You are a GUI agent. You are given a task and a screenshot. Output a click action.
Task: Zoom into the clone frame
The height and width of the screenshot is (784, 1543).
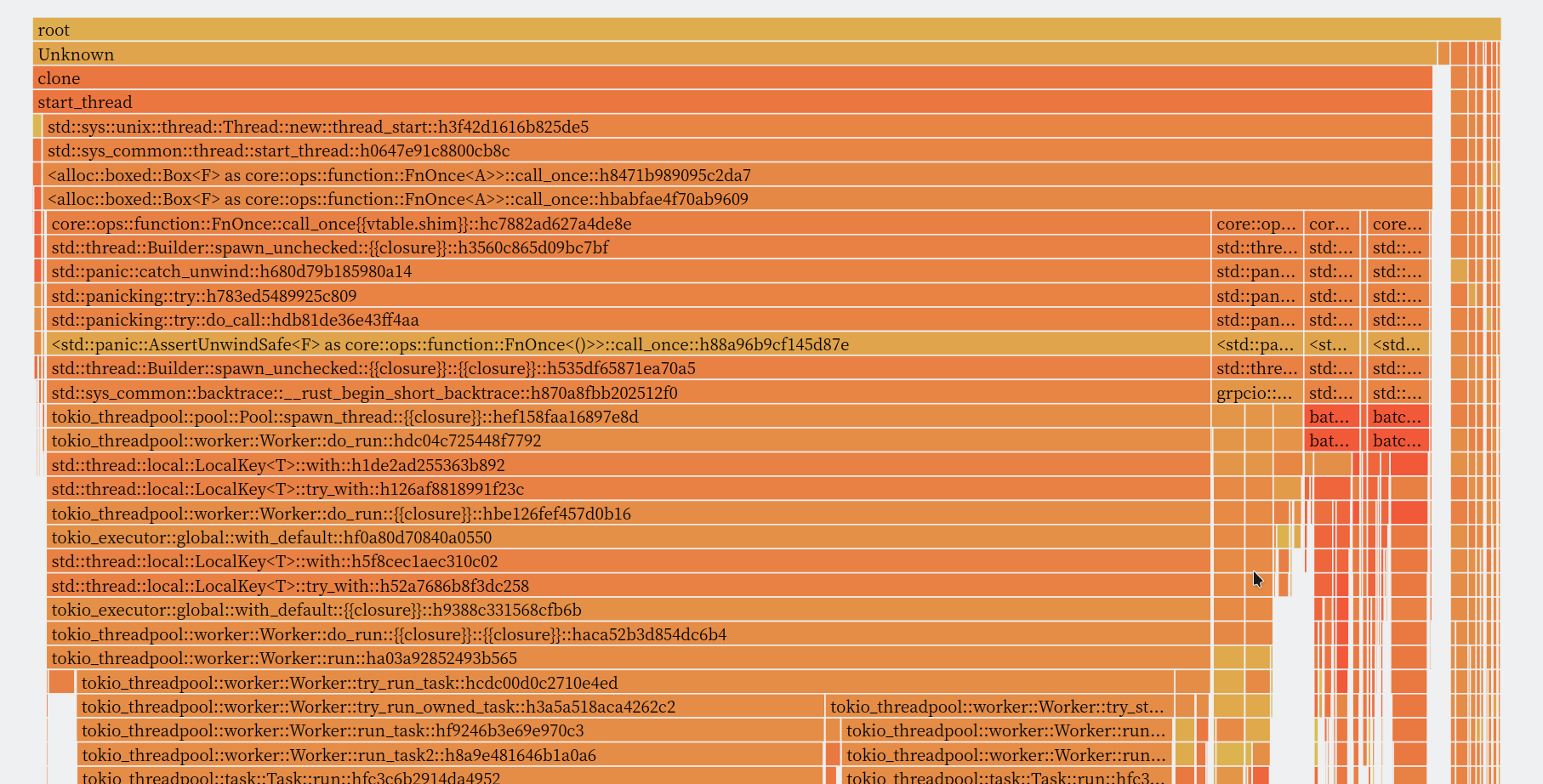coord(732,78)
